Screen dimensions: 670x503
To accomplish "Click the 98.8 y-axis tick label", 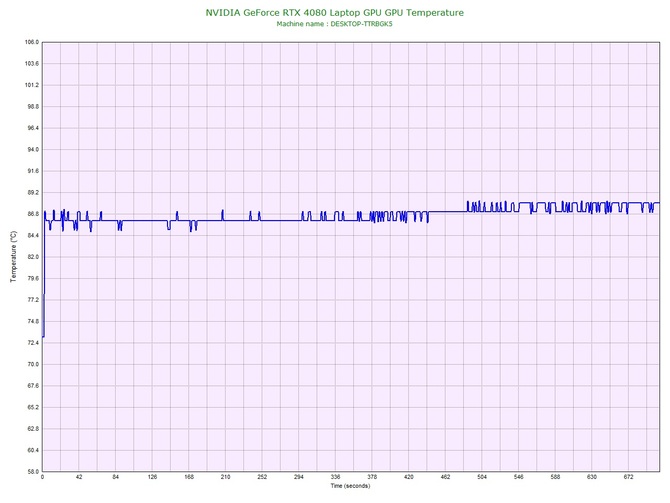I will (33, 106).
